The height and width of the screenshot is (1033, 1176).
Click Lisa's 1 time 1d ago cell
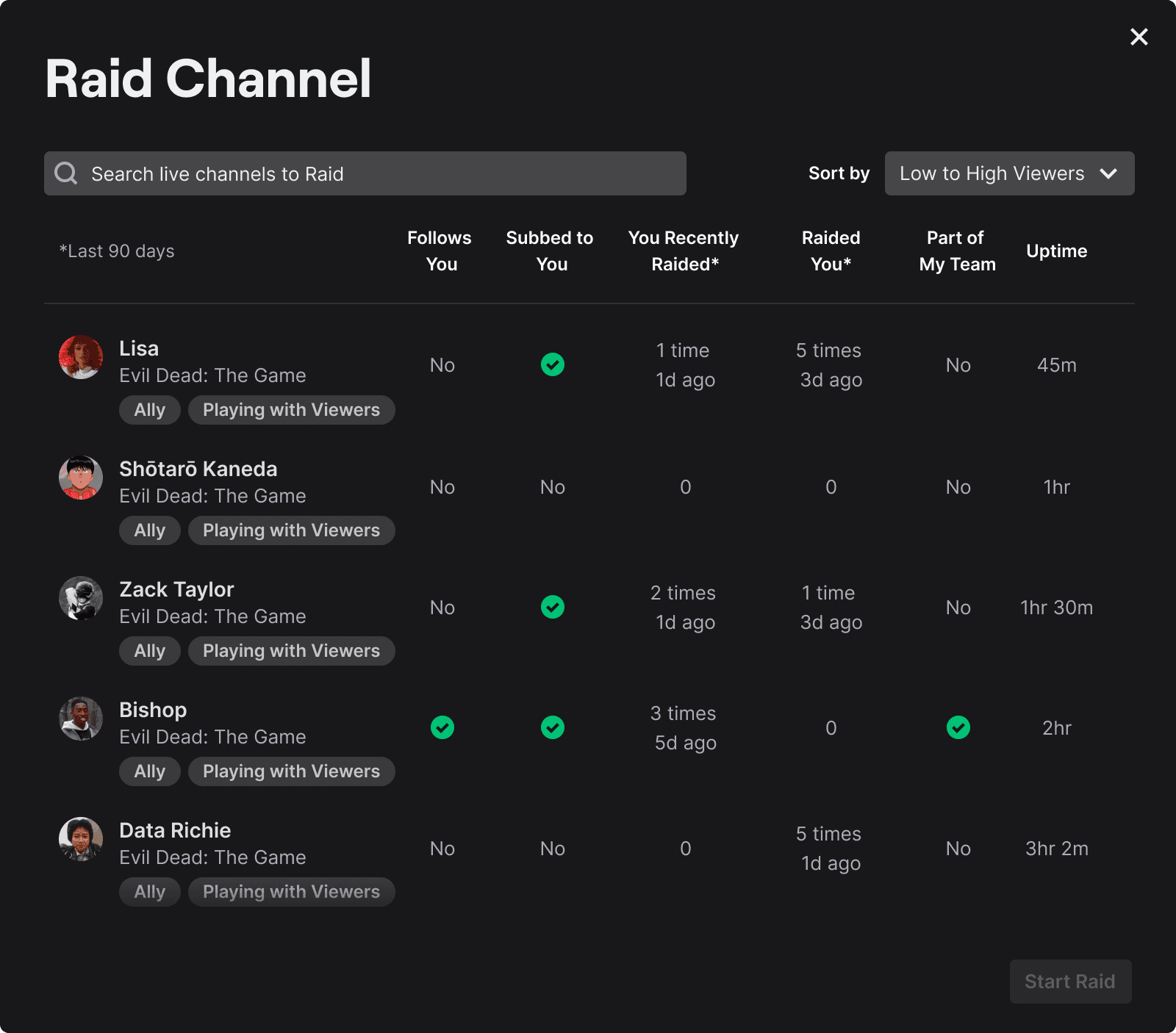pos(684,365)
